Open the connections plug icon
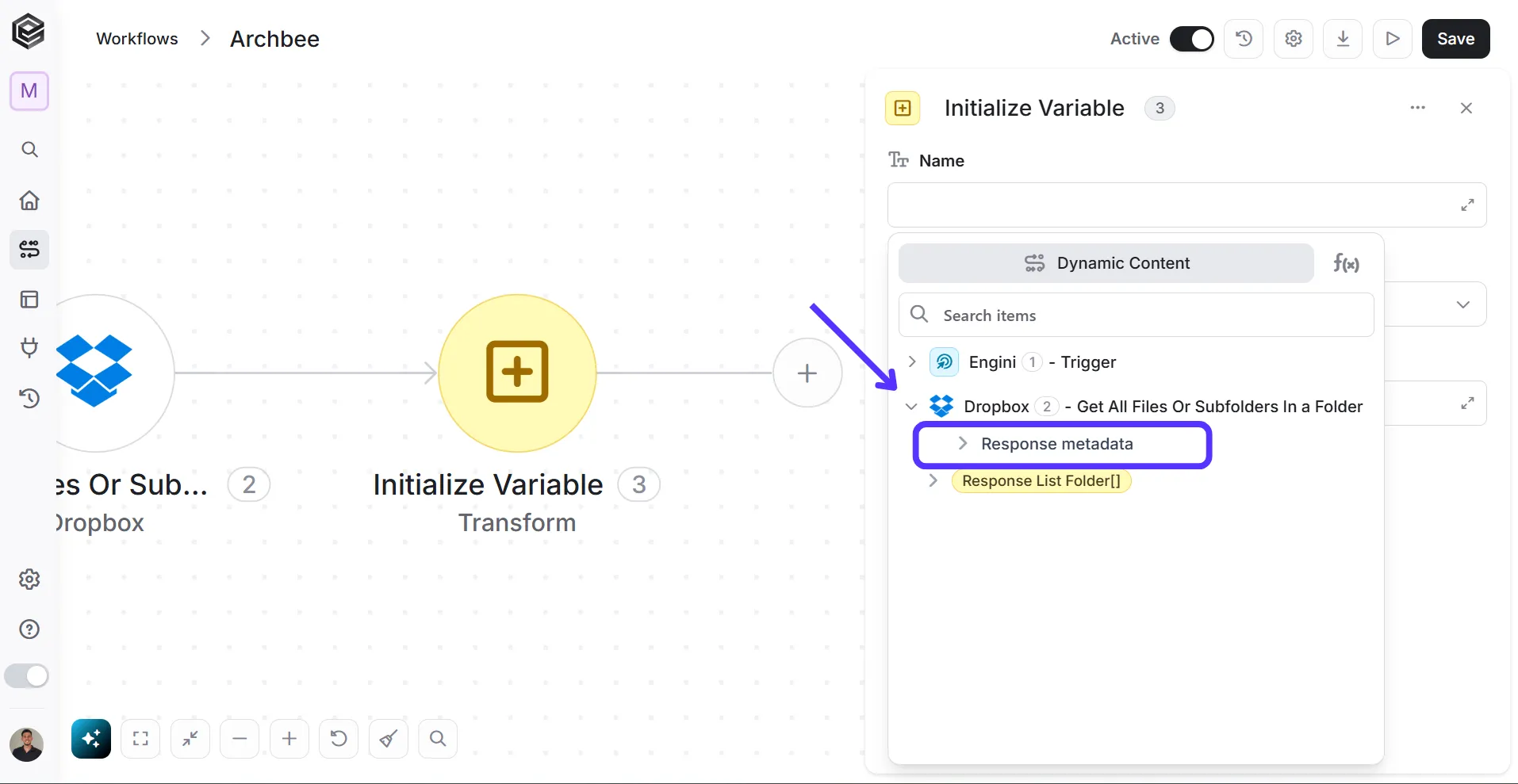1518x784 pixels. pyautogui.click(x=29, y=348)
